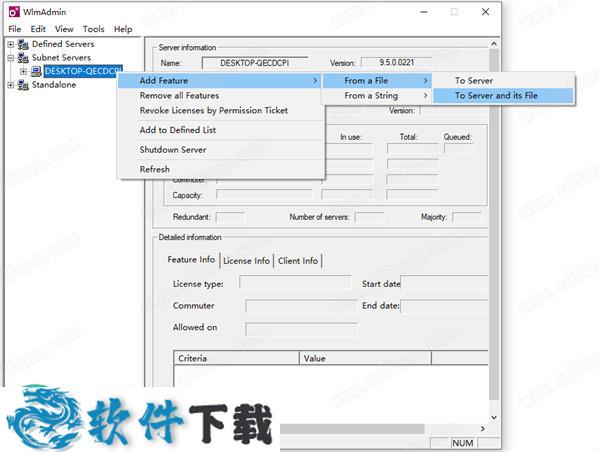This screenshot has height=452, width=600.
Task: Click the Redundant field
Action: pyautogui.click(x=230, y=217)
